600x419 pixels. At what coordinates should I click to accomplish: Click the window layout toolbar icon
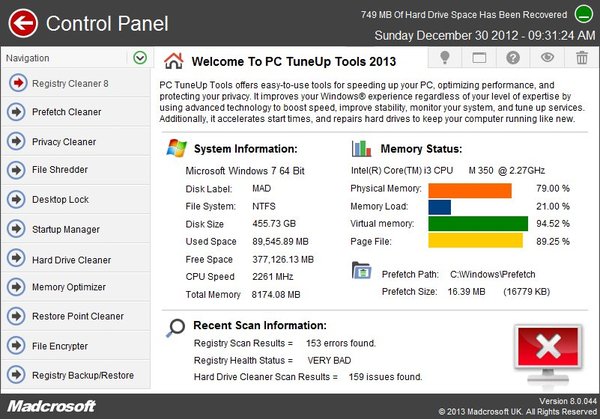click(x=479, y=58)
